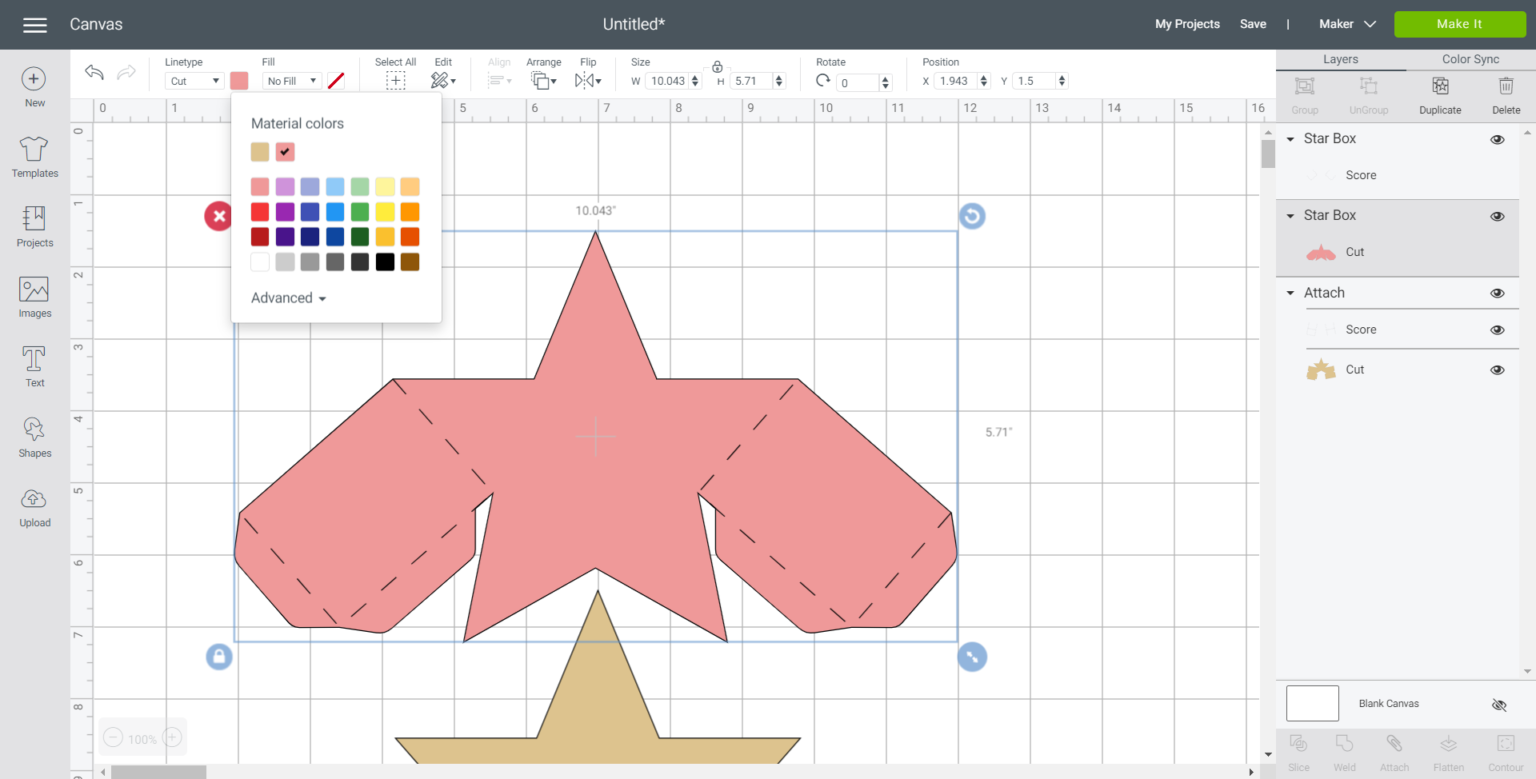Open My Projects
Image resolution: width=1536 pixels, height=779 pixels.
point(1187,23)
